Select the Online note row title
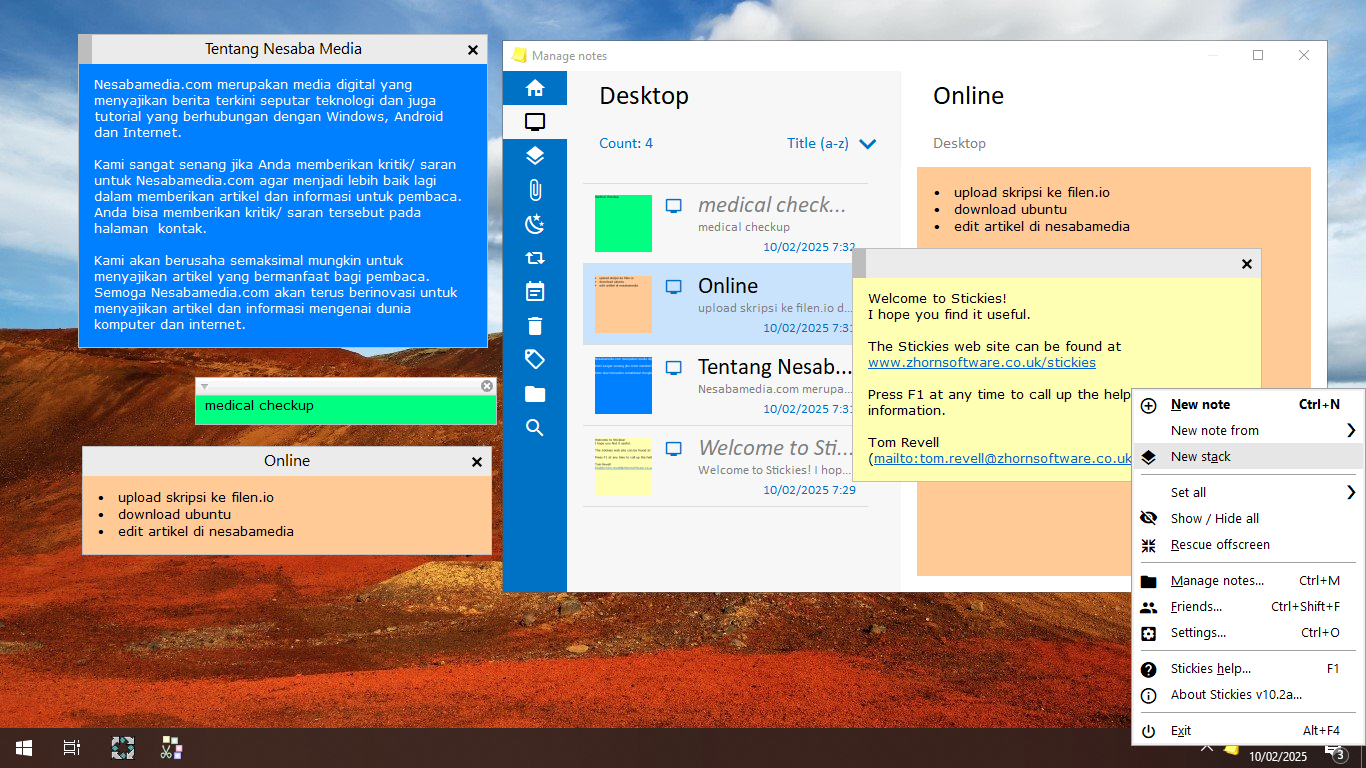 pyautogui.click(x=728, y=286)
